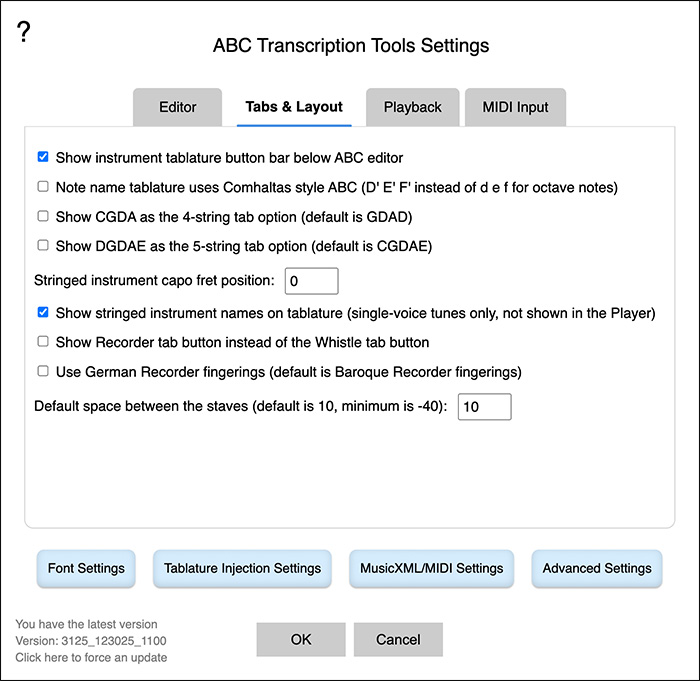This screenshot has height=681, width=700.
Task: Disable instrument tablature button bar checkbox
Action: [43, 157]
